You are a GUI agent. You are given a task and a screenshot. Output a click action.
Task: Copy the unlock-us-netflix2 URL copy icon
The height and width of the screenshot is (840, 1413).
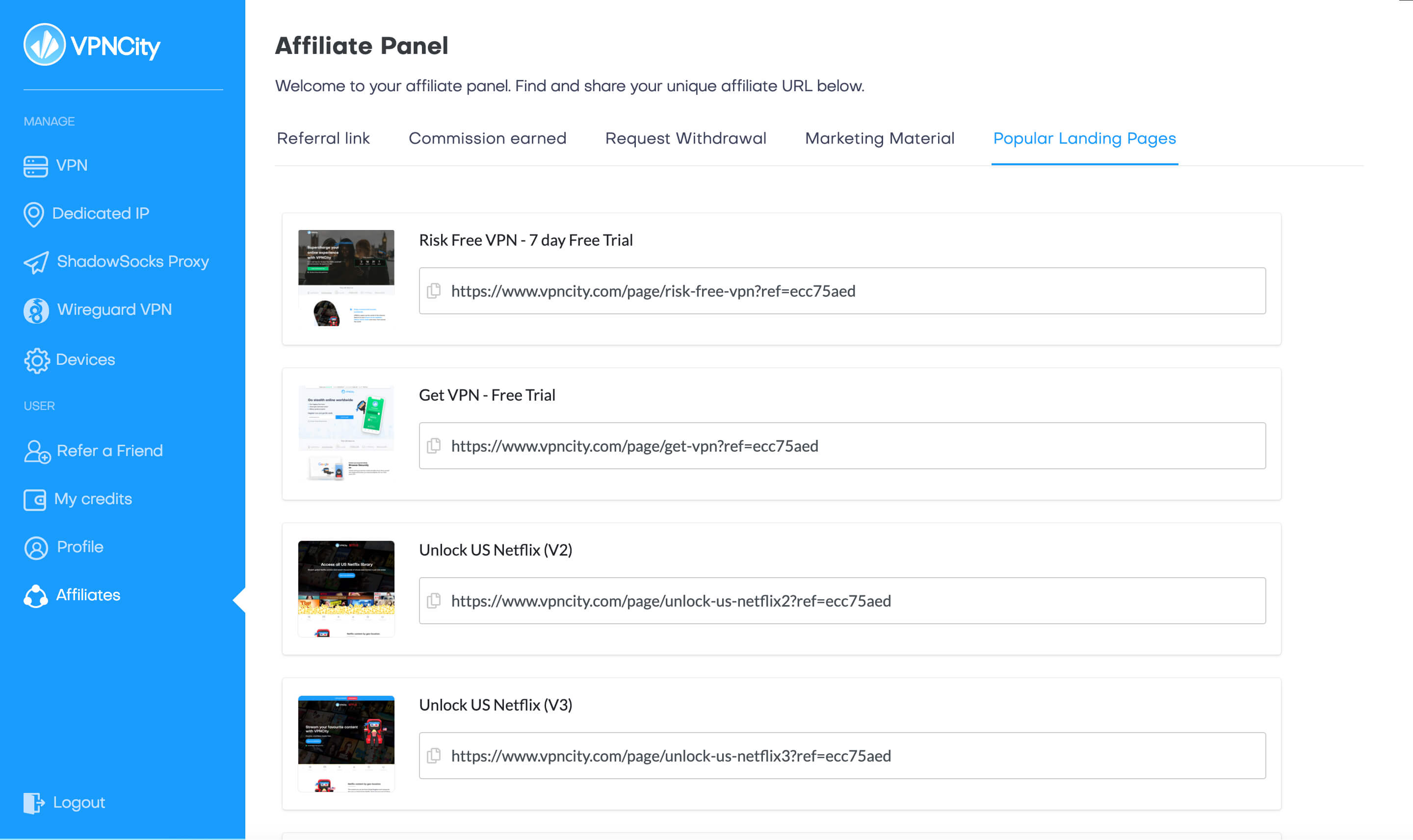click(x=434, y=601)
